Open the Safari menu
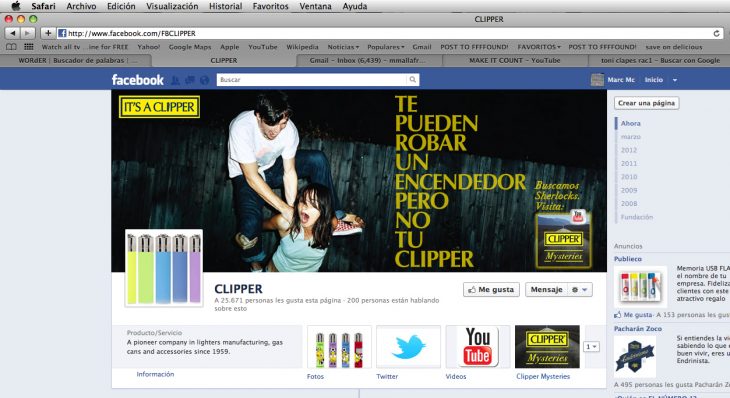Image resolution: width=730 pixels, height=398 pixels. (x=43, y=6)
